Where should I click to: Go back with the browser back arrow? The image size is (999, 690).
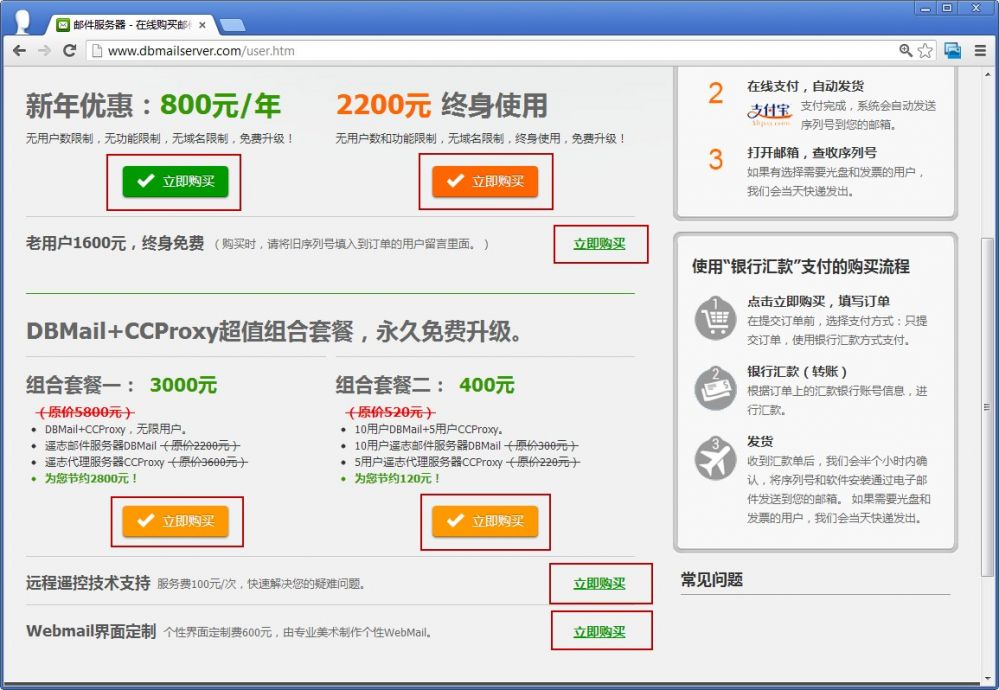19,50
